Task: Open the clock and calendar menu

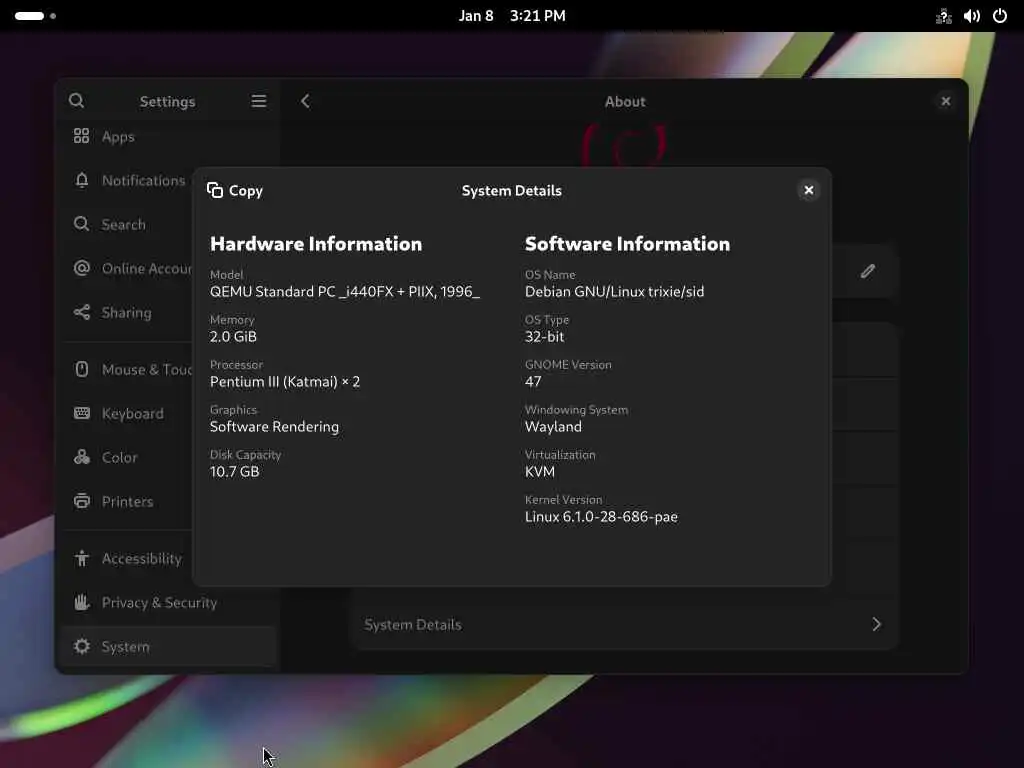Action: [x=512, y=16]
